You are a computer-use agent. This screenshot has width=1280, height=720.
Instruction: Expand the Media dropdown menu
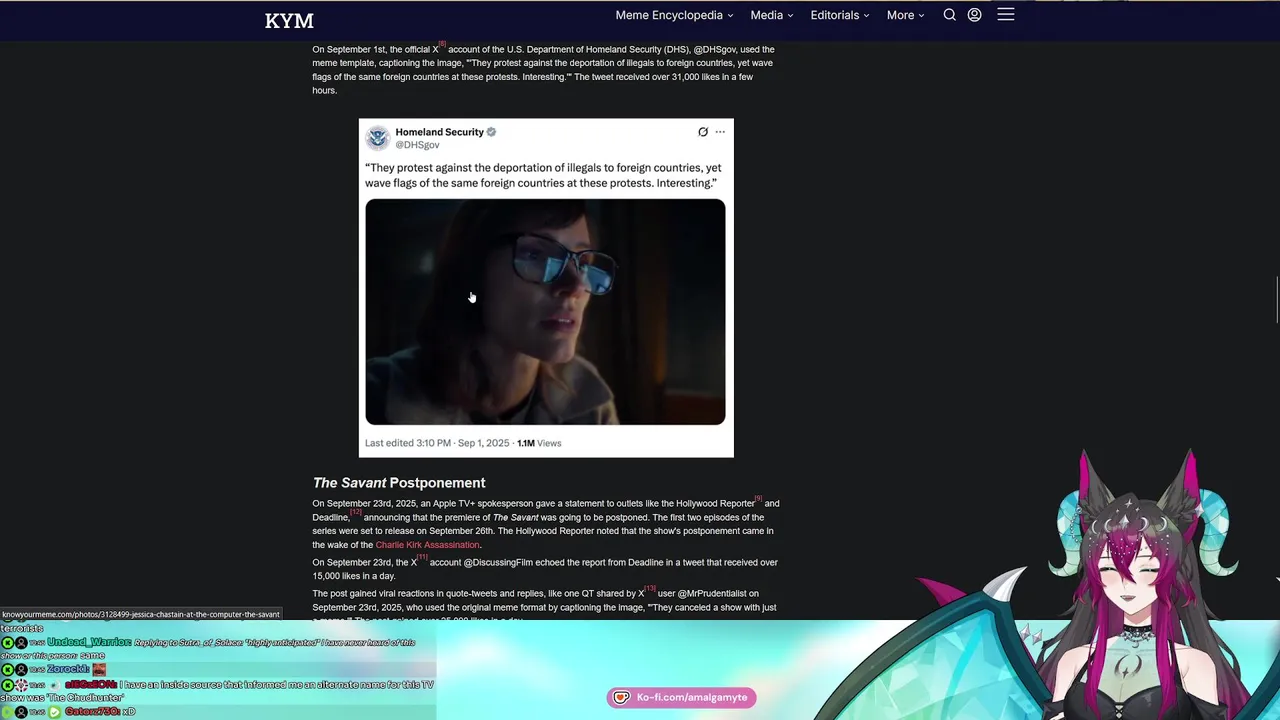tap(771, 15)
